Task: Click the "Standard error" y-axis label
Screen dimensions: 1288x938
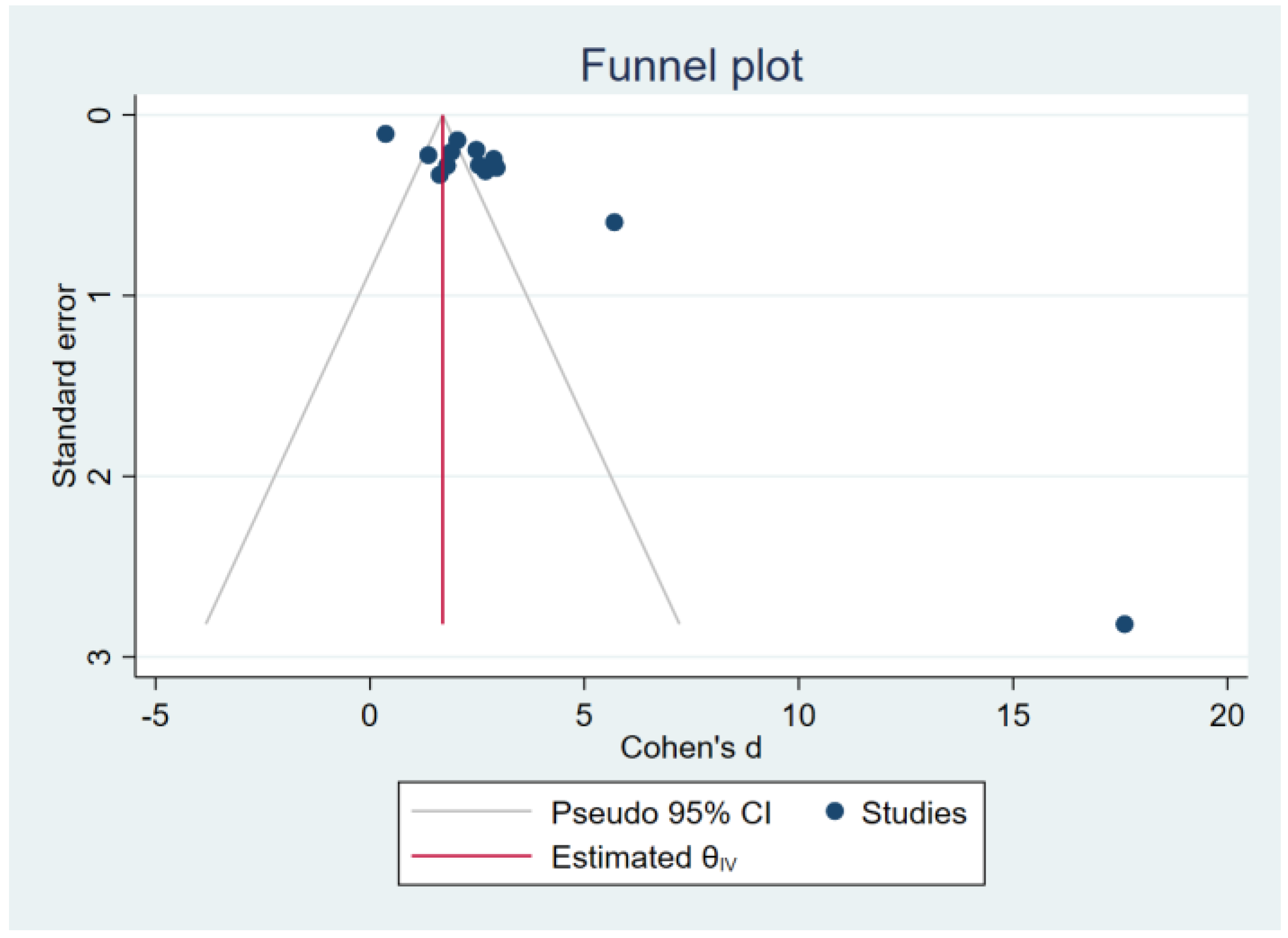Action: [65, 386]
